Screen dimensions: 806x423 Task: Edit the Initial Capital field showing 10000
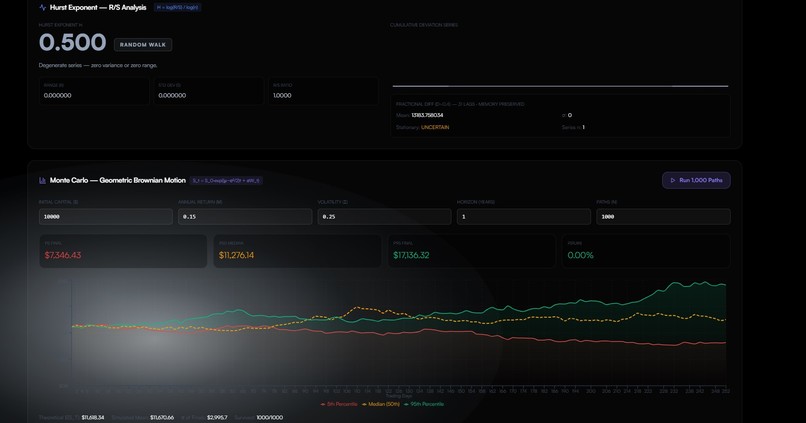click(106, 217)
